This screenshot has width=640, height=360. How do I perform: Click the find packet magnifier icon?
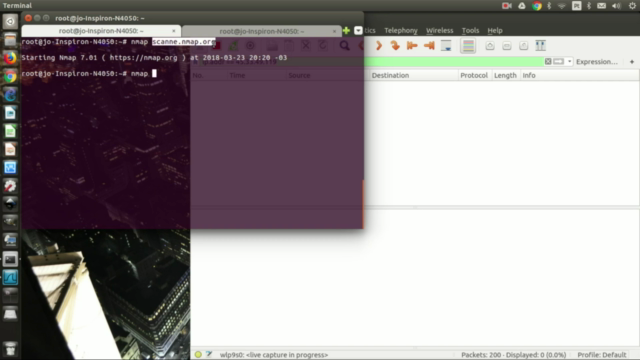344,46
